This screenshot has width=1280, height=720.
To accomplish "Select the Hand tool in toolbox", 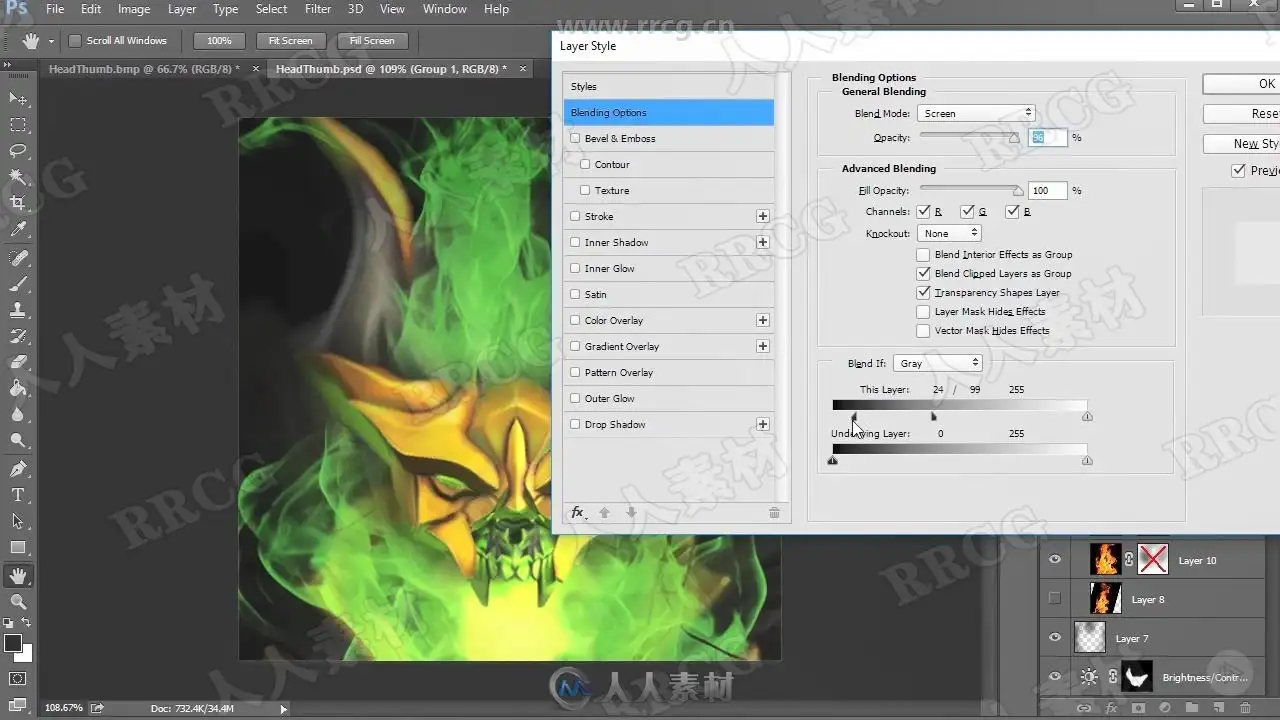I will (18, 575).
